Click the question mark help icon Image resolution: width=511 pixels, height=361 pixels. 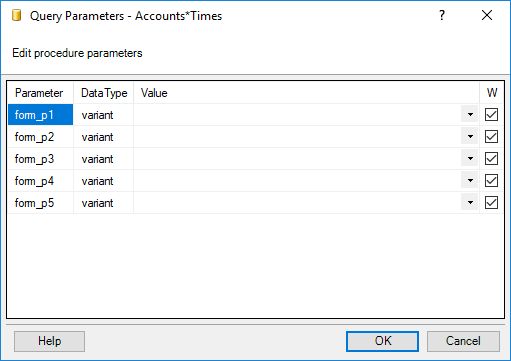(442, 15)
